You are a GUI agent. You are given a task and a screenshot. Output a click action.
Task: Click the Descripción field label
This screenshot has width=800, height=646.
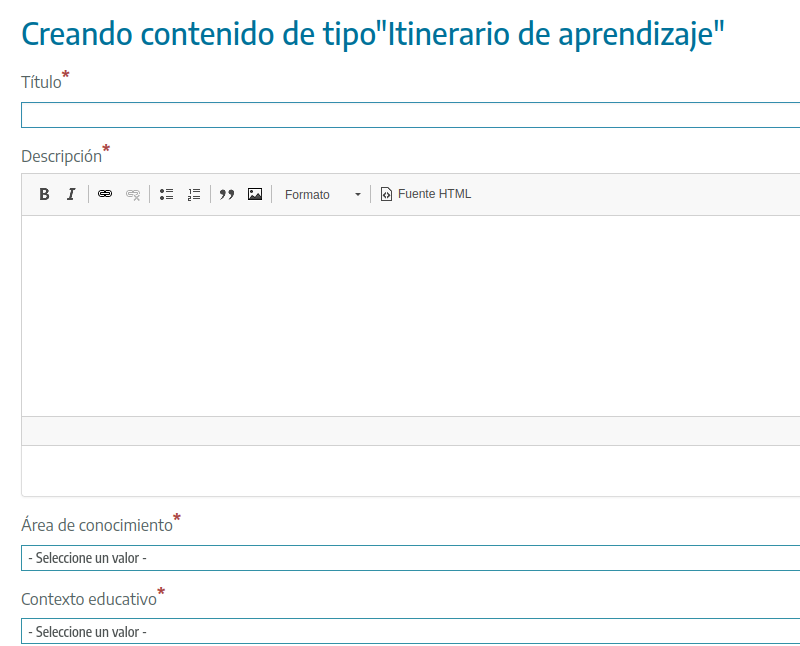click(x=61, y=156)
